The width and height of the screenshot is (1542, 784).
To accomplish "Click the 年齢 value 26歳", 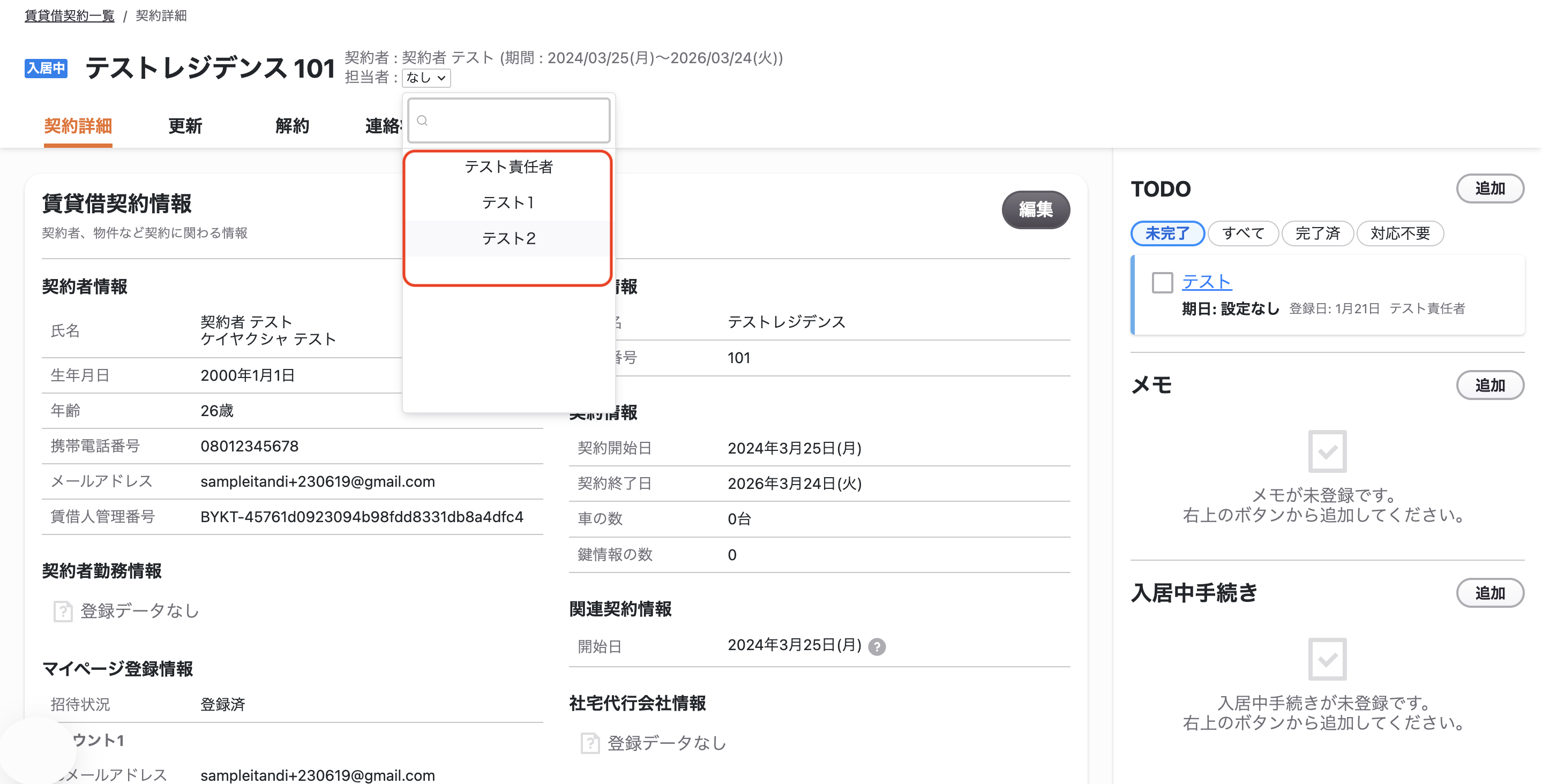I will coord(216,411).
